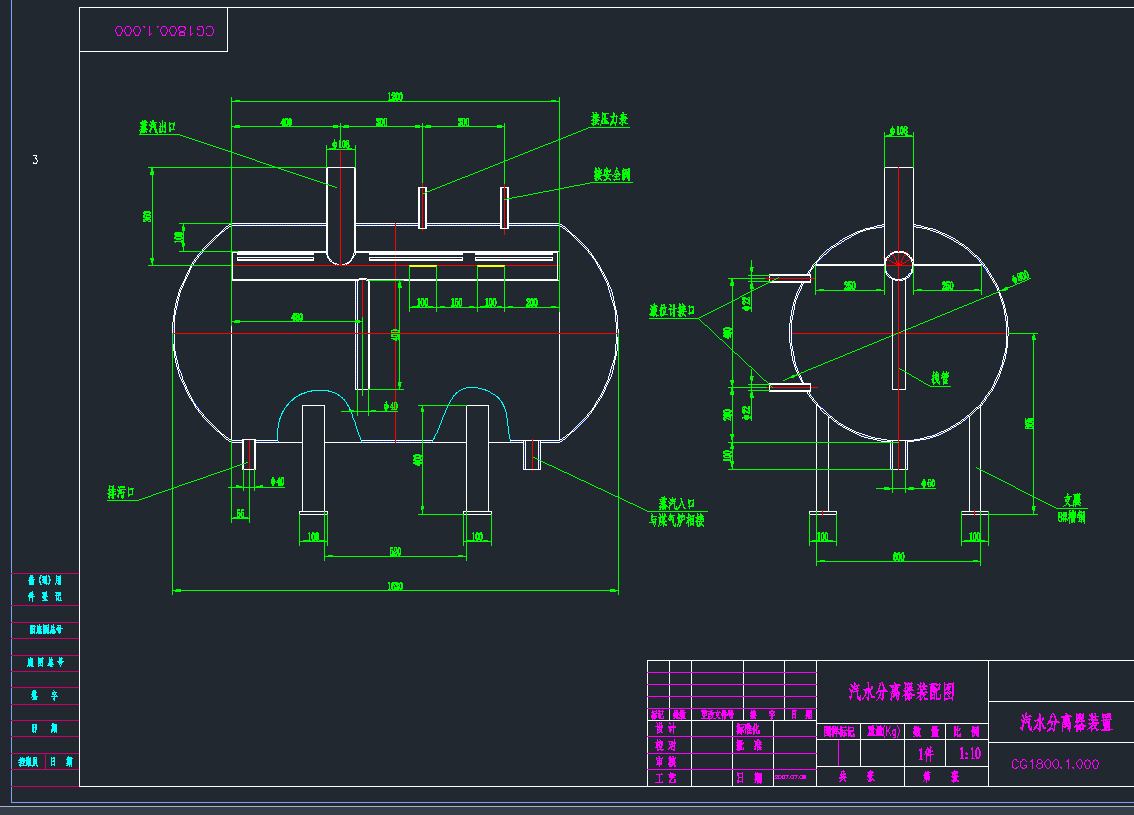Screen dimensions: 1134x815
Task: Click the 520 leg spacing dimension
Action: (395, 551)
